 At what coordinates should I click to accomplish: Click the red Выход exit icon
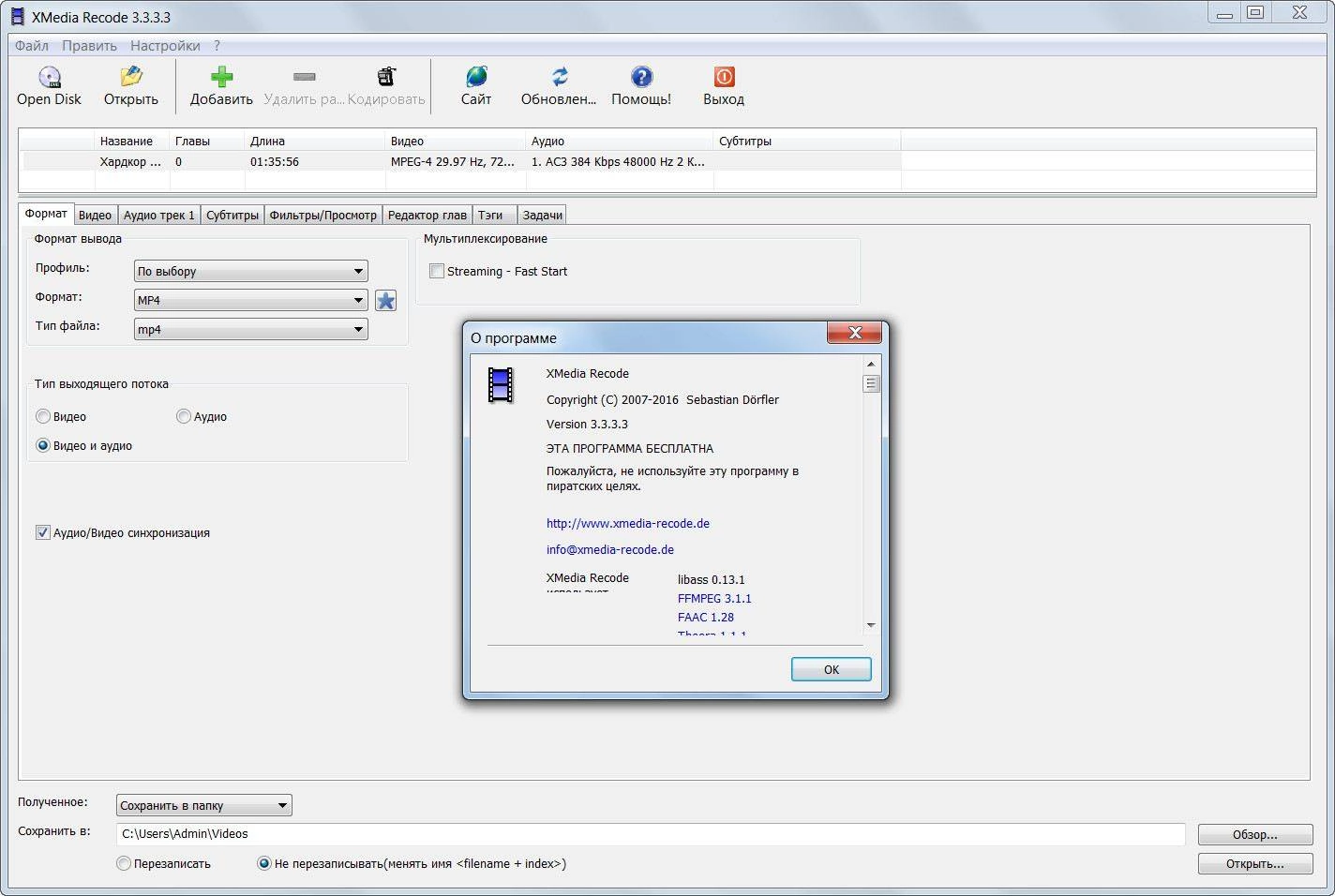[x=724, y=77]
